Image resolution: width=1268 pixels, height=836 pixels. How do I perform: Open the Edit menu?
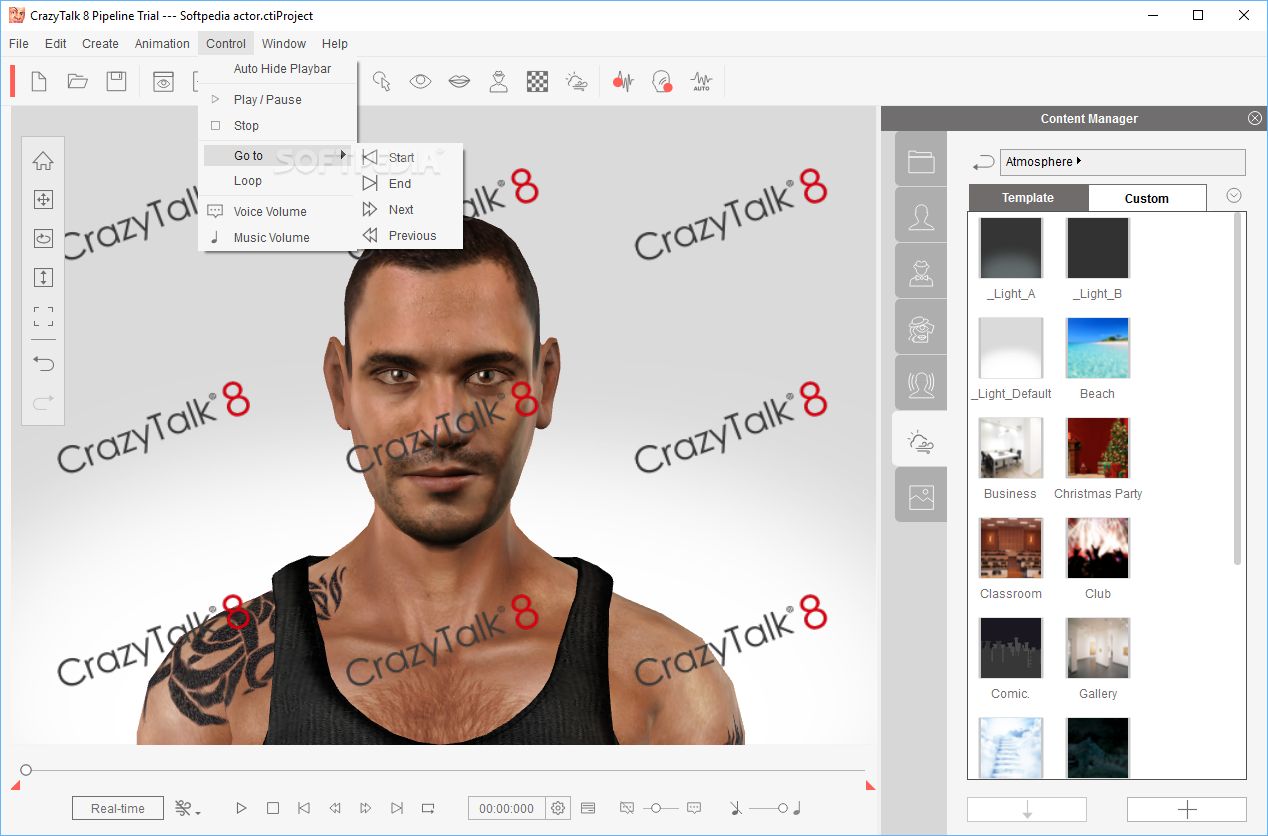[x=56, y=44]
